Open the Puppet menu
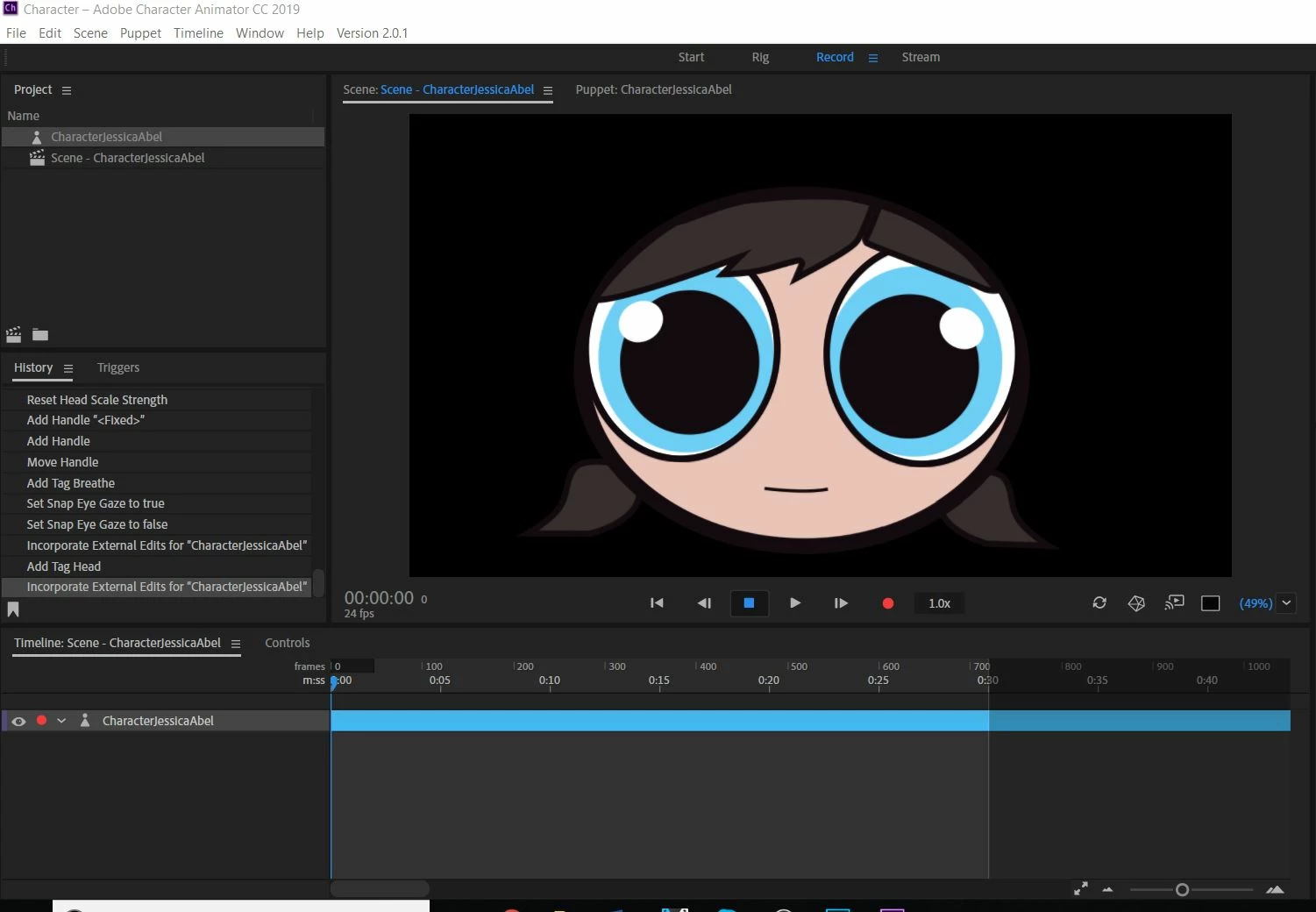 140,33
